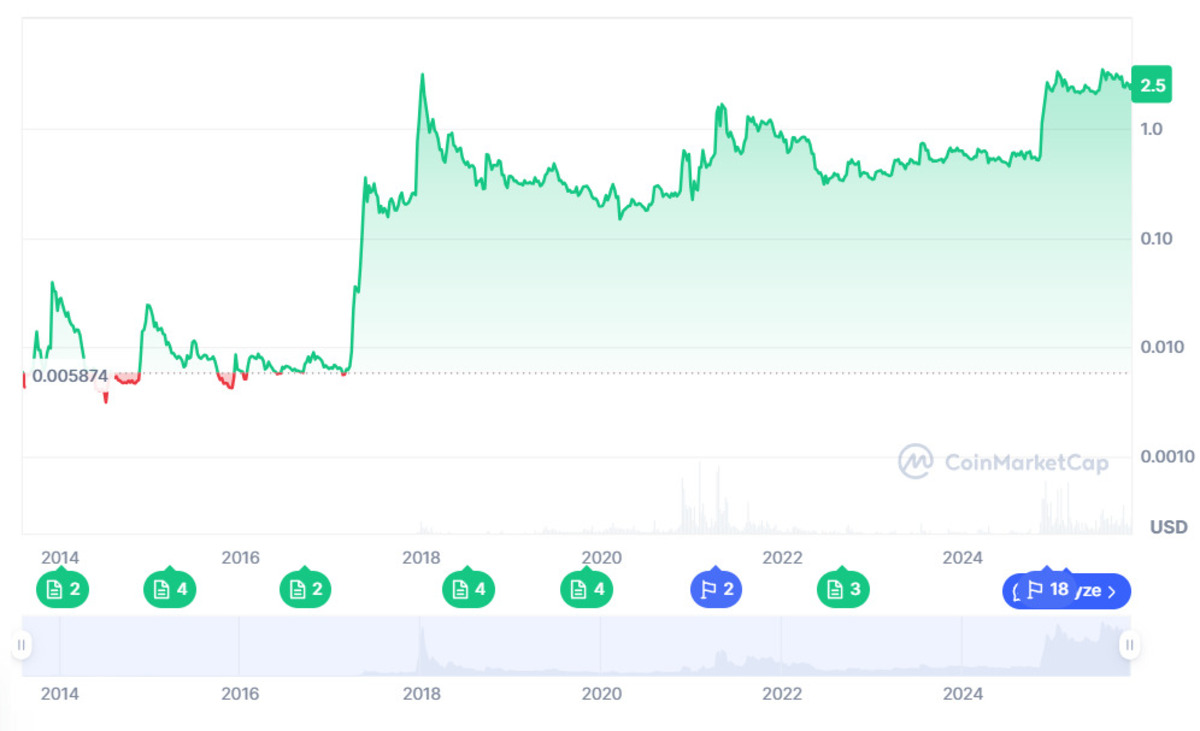Open the green news marker below 2014
This screenshot has width=1200, height=731.
point(63,590)
